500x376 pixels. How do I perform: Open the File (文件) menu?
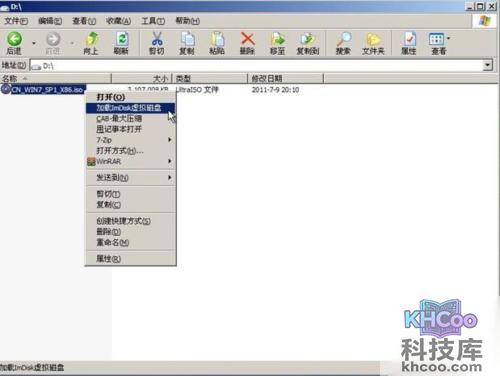(16, 21)
